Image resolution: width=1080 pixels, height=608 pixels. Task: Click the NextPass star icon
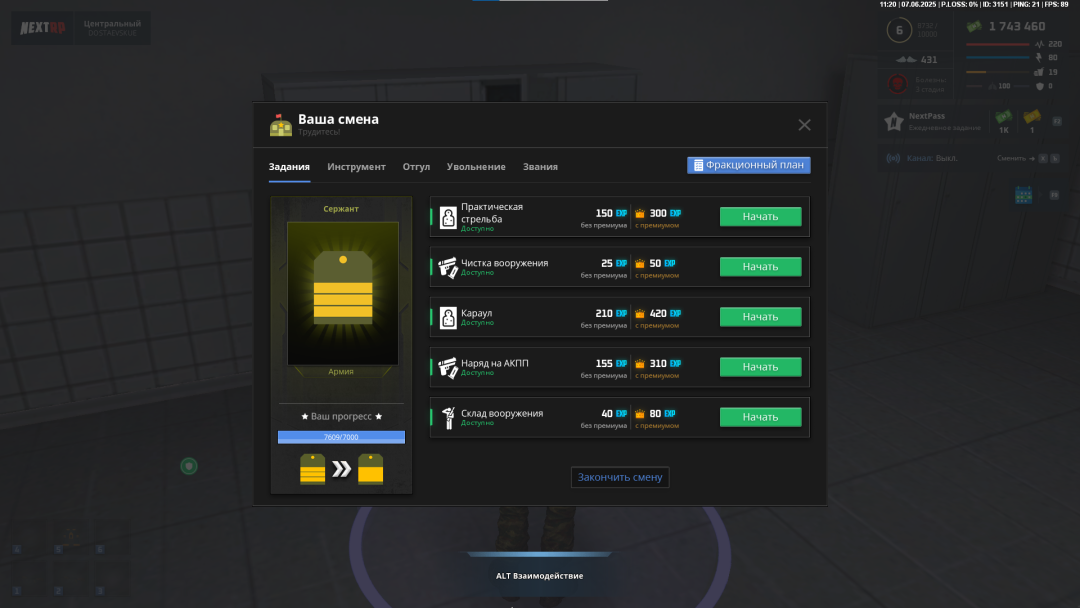pyautogui.click(x=893, y=123)
